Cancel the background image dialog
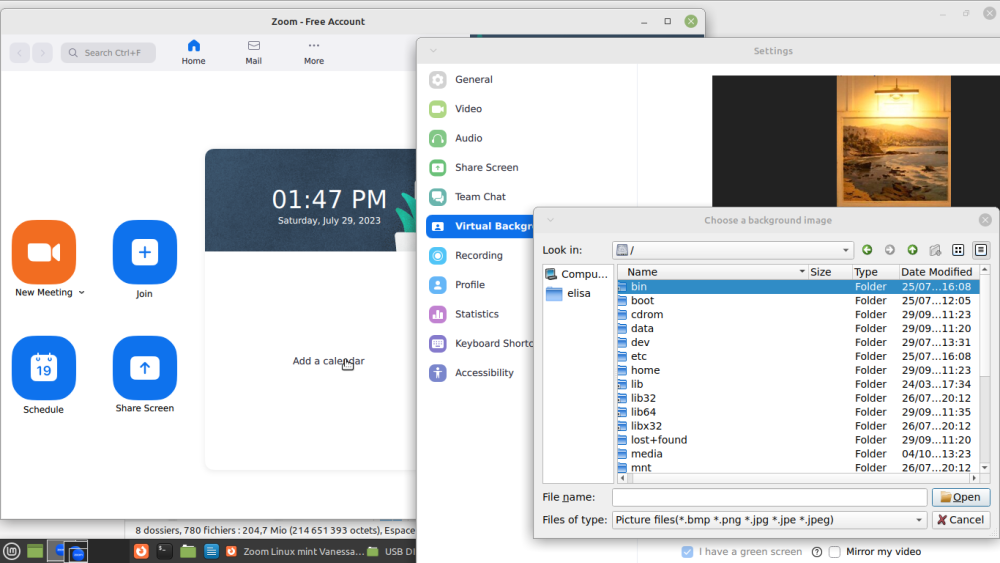 (960, 520)
